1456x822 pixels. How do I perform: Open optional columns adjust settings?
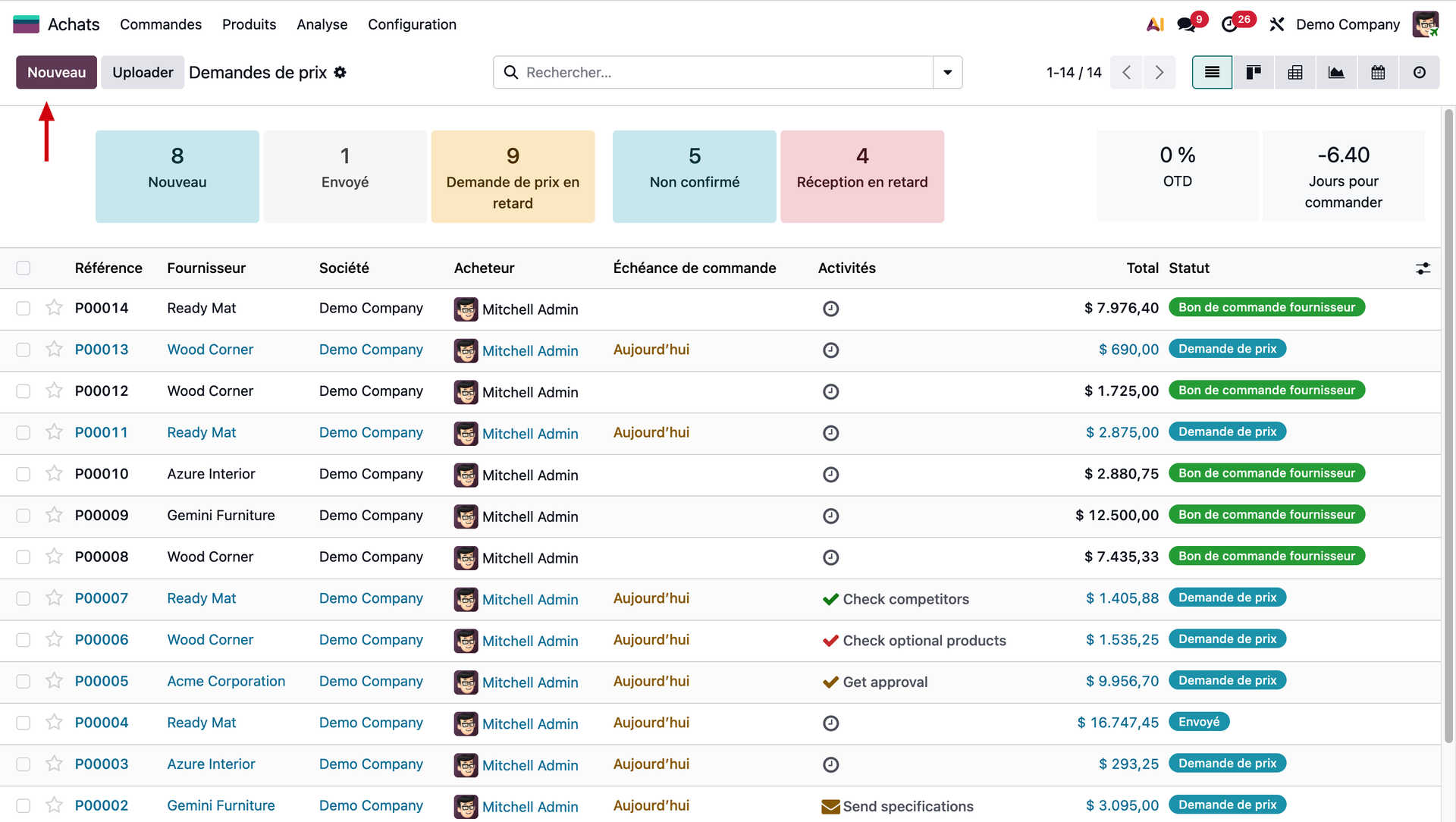point(1423,268)
